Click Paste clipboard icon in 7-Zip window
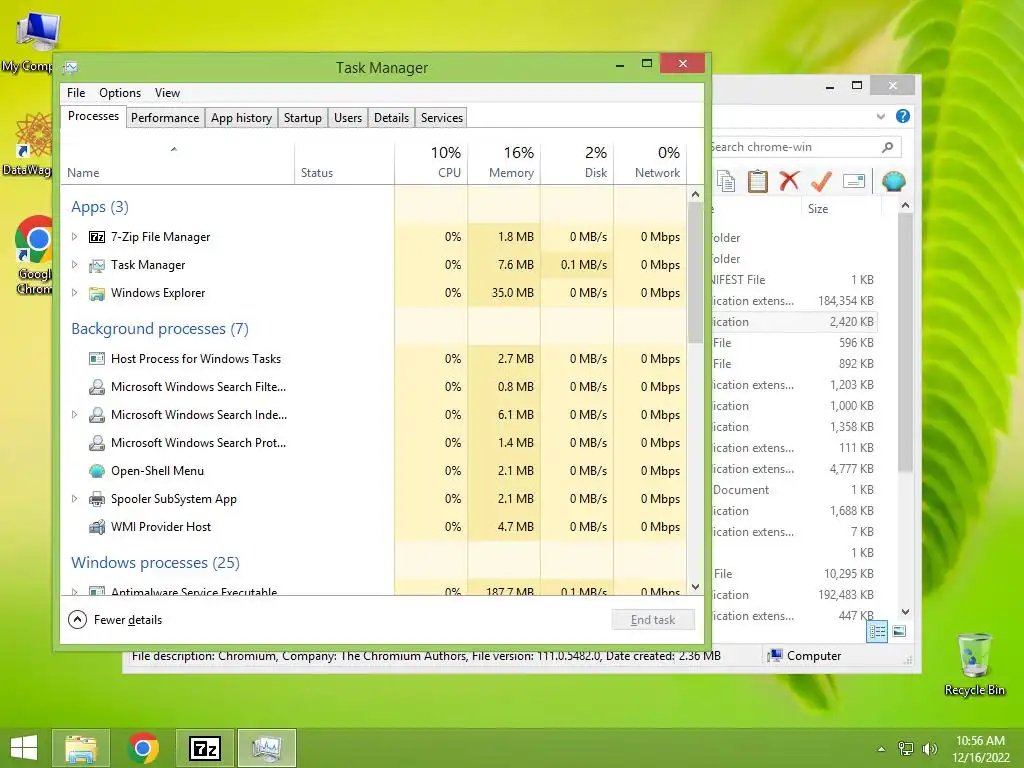The height and width of the screenshot is (768, 1024). (x=758, y=181)
